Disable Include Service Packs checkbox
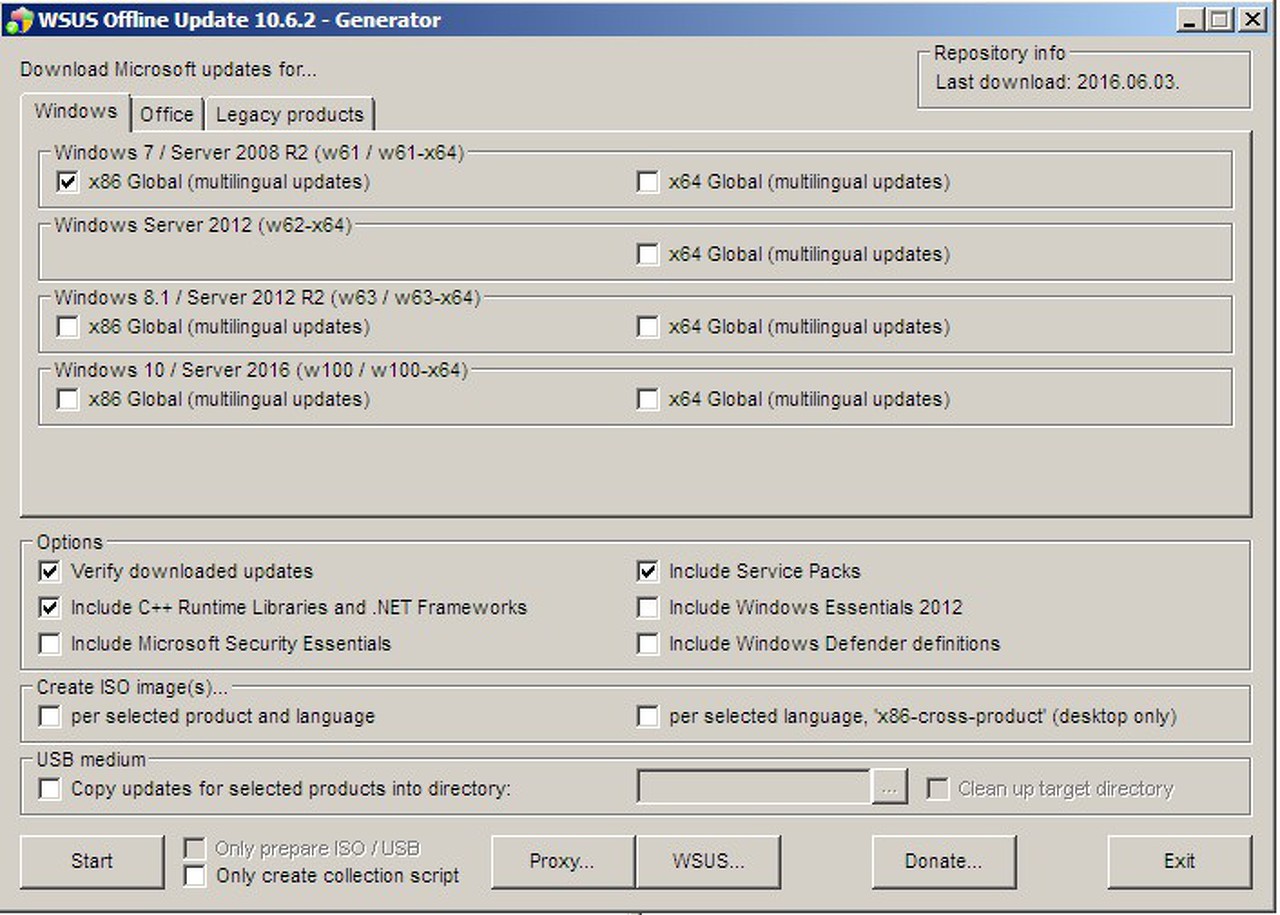 (x=648, y=572)
